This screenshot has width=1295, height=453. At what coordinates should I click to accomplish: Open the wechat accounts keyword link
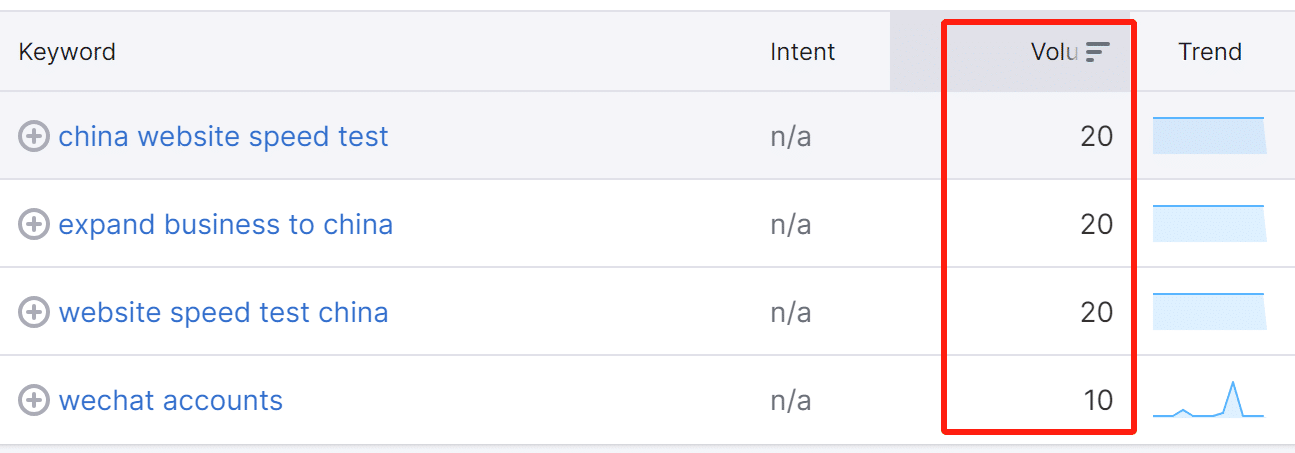[170, 400]
